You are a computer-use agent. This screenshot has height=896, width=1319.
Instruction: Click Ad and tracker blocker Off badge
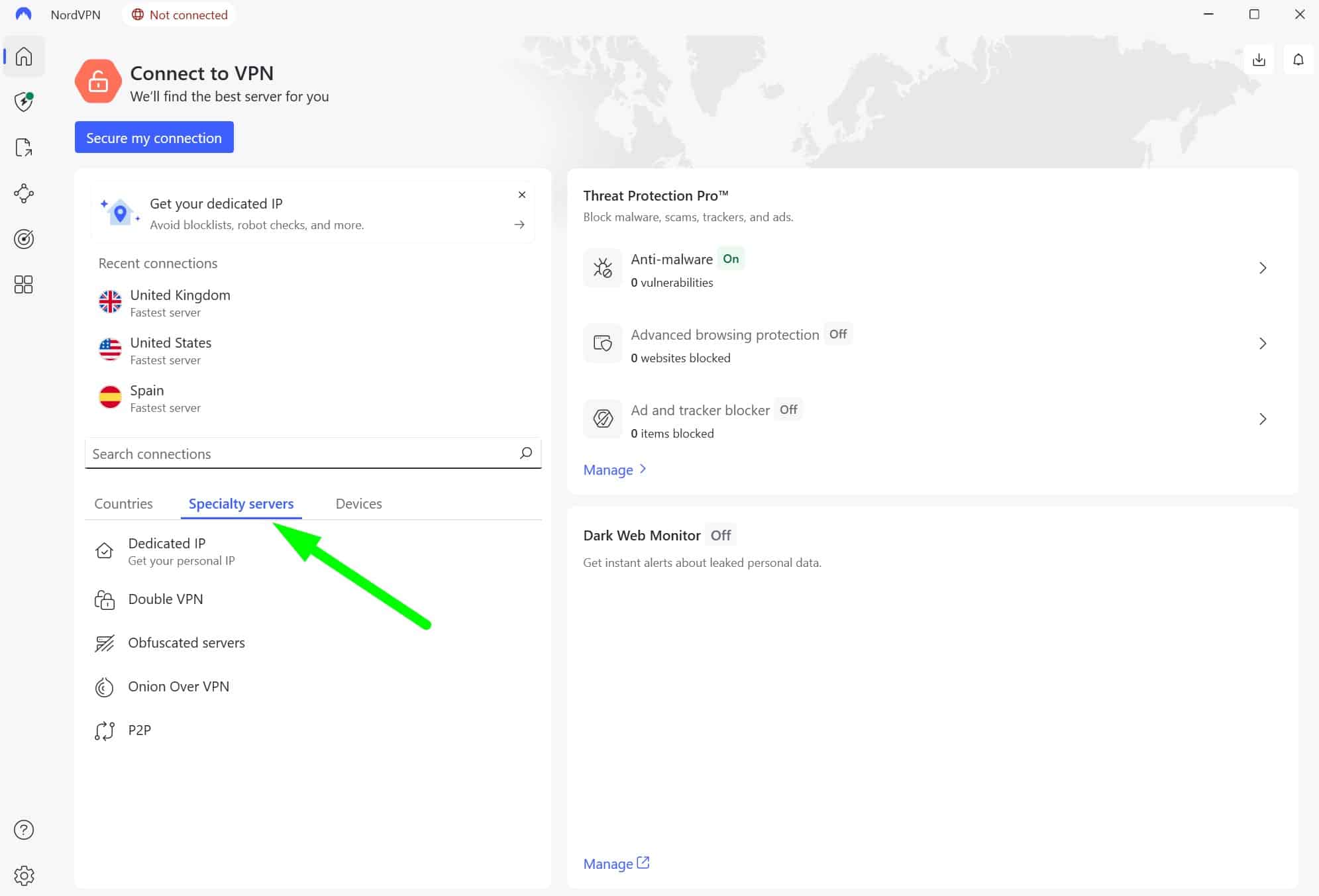click(788, 410)
